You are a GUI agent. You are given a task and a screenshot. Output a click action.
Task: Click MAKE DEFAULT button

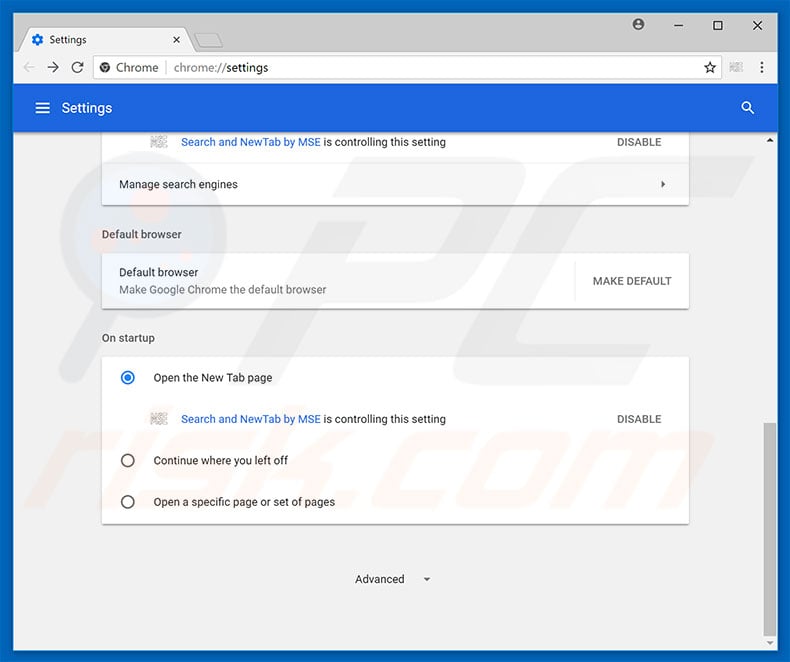(632, 281)
